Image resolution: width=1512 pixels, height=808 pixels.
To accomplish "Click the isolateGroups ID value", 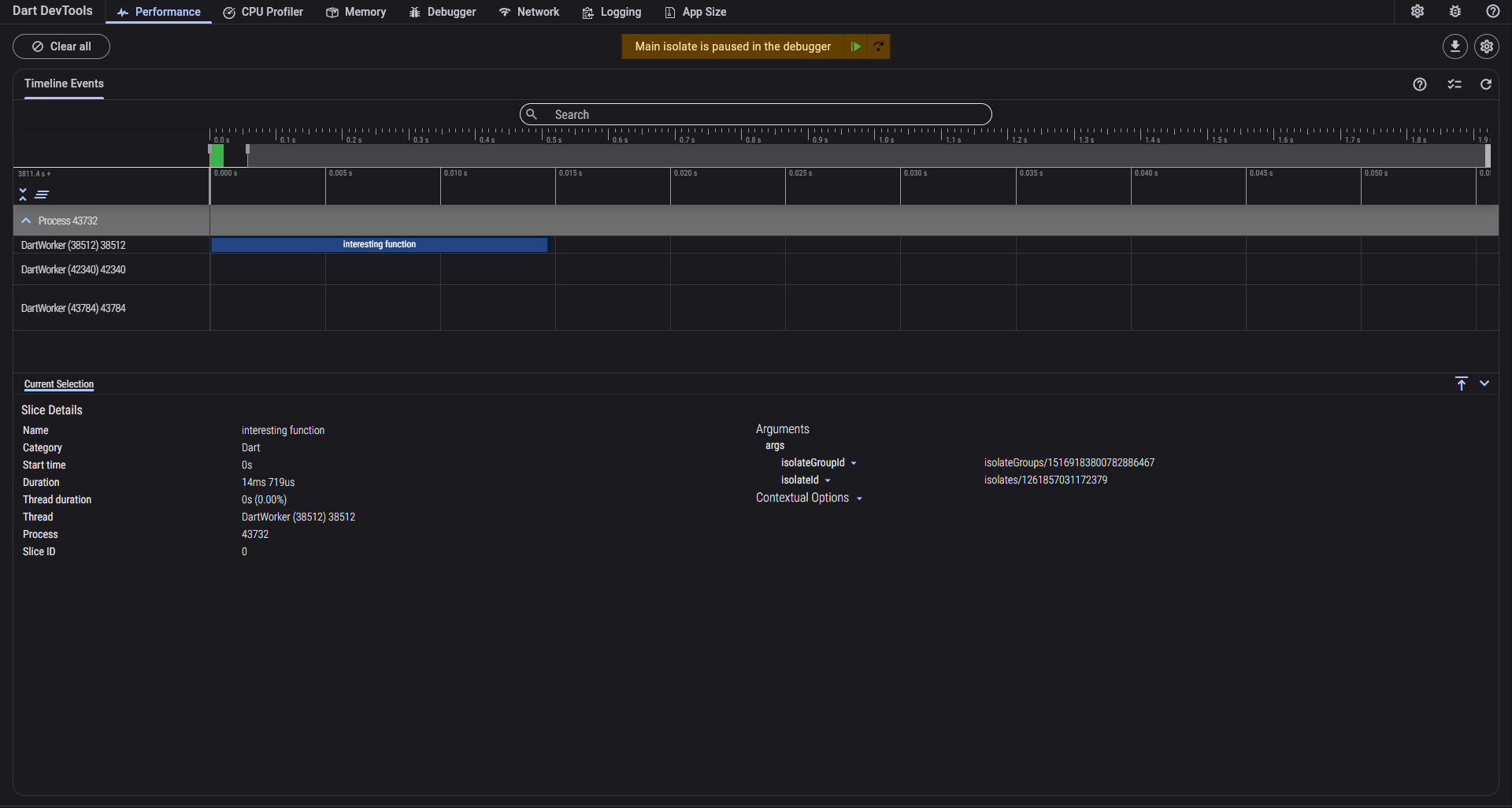I will 1069,462.
